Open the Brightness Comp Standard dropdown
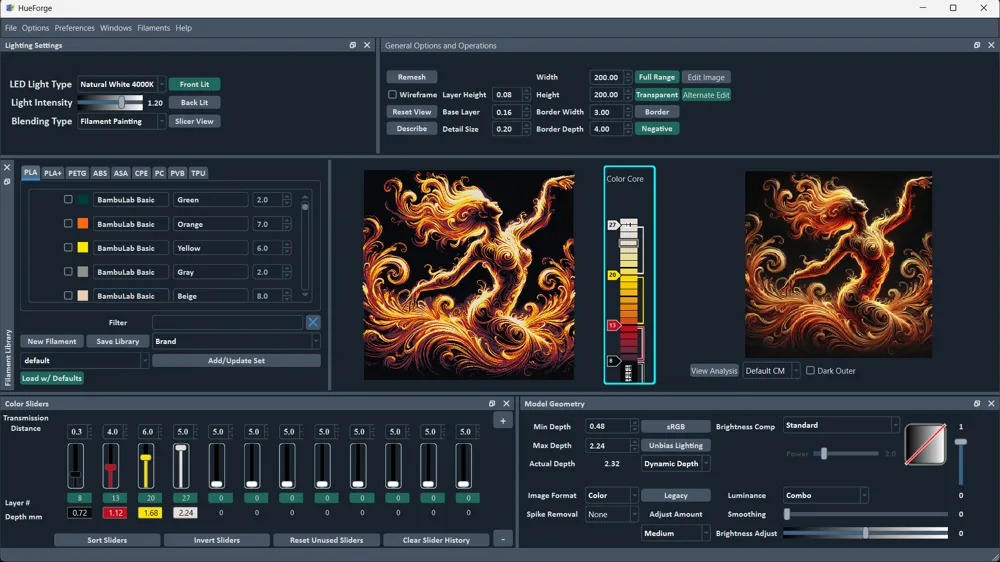Viewport: 1000px width, 562px height. [841, 425]
